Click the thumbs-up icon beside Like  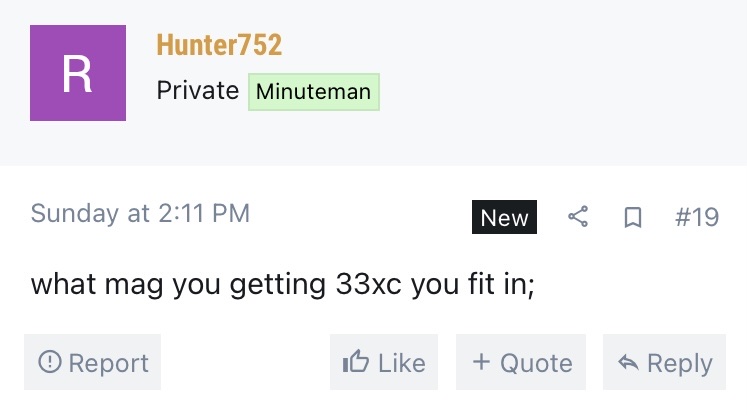pos(355,361)
